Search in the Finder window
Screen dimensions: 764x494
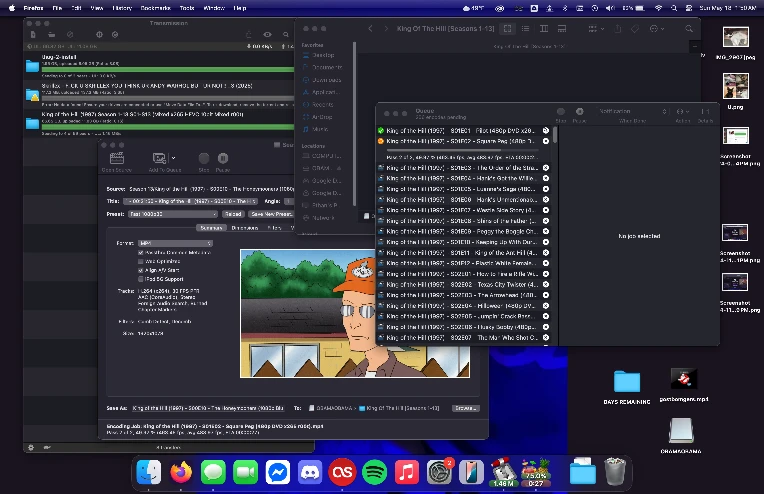point(689,29)
